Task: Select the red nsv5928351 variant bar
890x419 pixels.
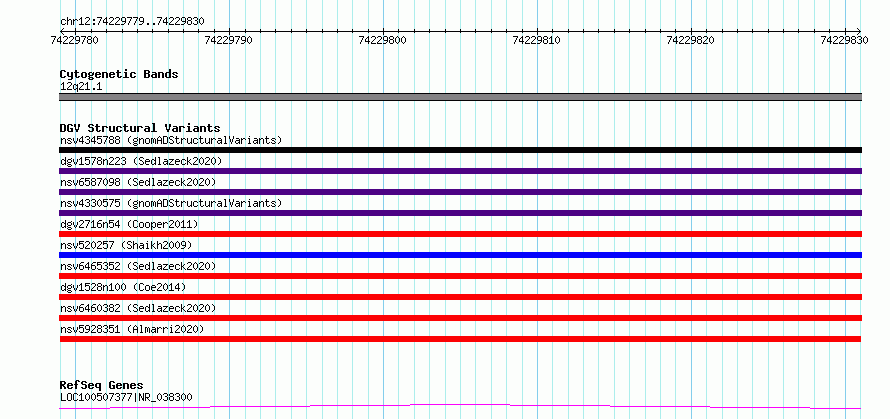Action: [x=460, y=339]
